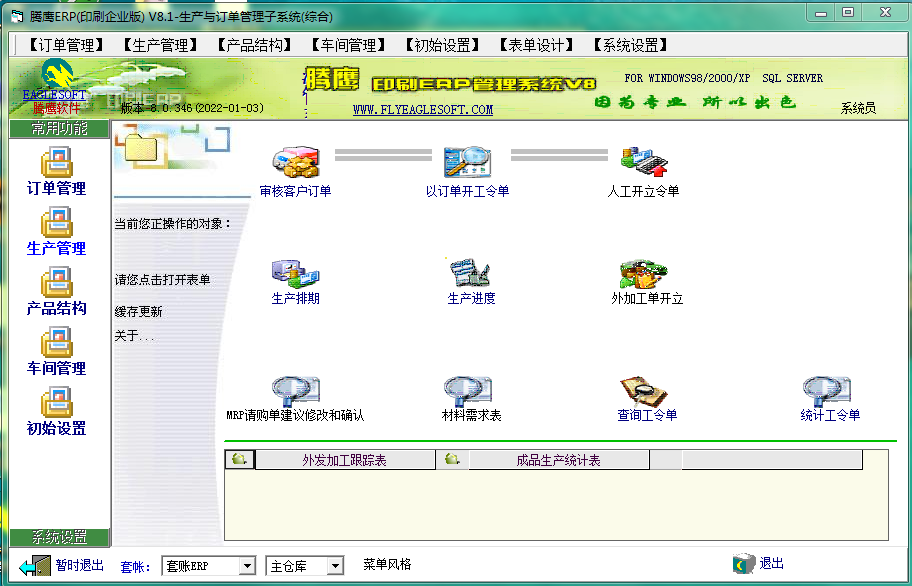Open the 以订单开工令单 icon
This screenshot has height=586, width=912.
468,162
